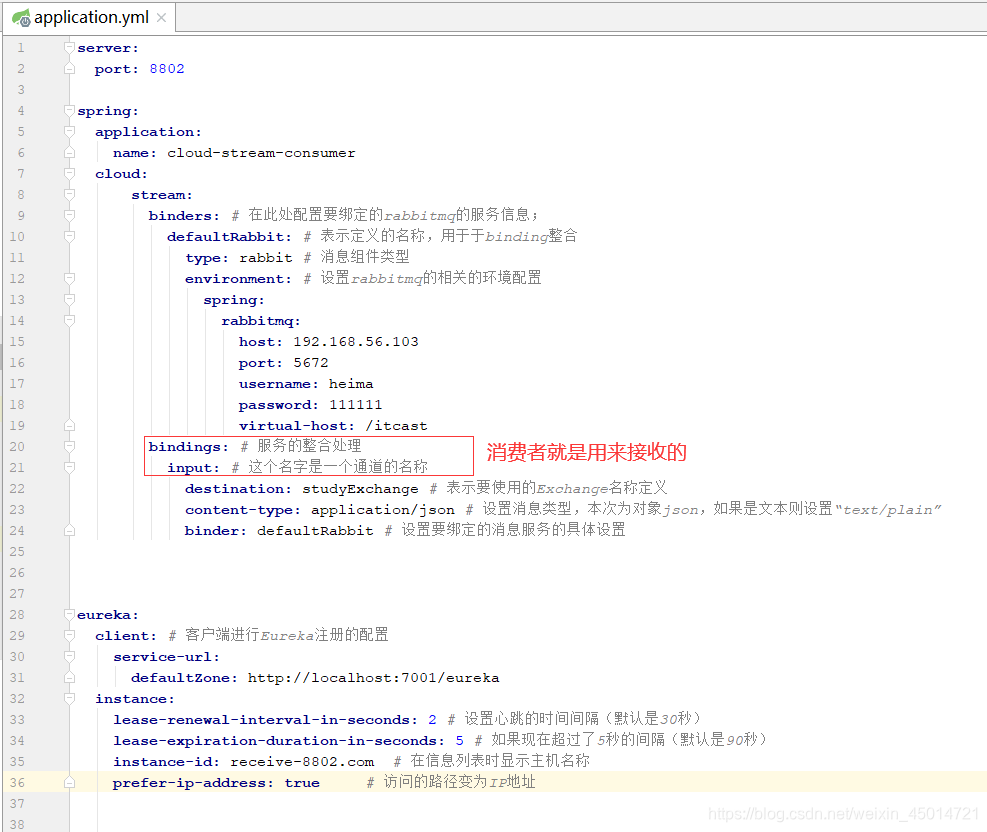Click line number 1 in the gutter

(x=21, y=48)
